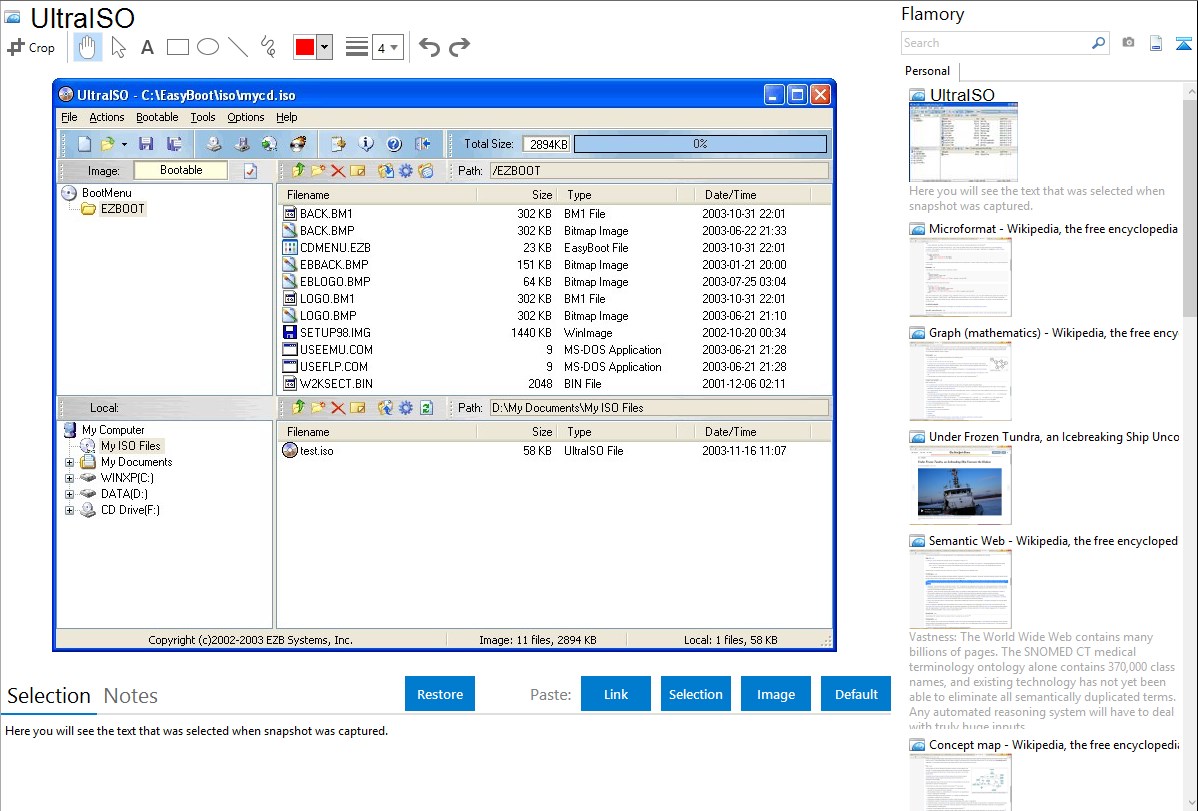Click the gear icon in image pane toolbar

pyautogui.click(x=406, y=170)
